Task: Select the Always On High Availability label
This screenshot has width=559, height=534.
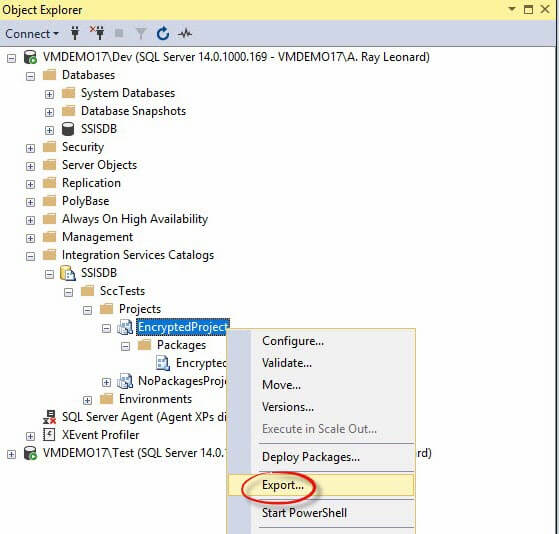Action: tap(135, 219)
